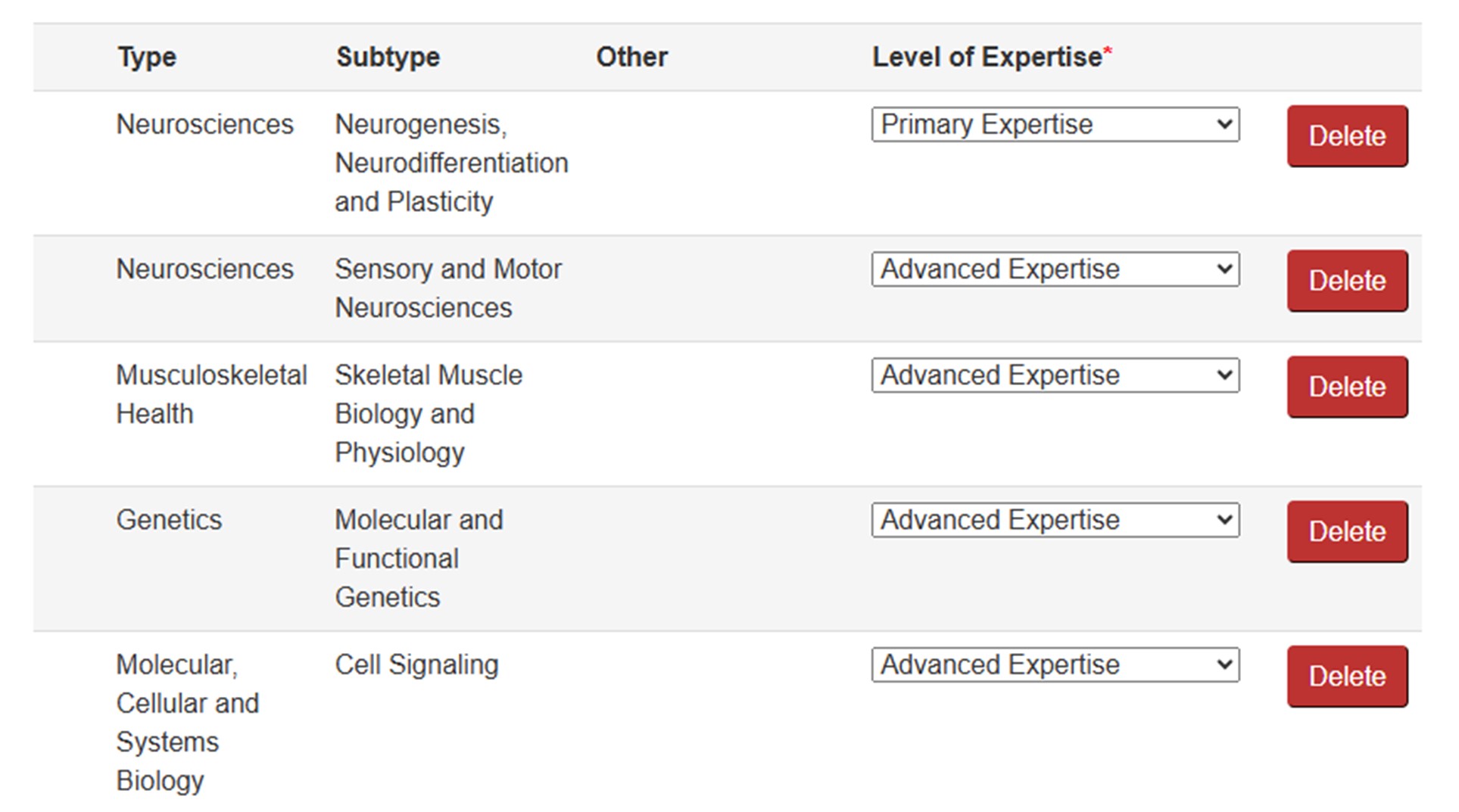The image size is (1459, 812).
Task: Click the Other column header
Action: (x=631, y=58)
